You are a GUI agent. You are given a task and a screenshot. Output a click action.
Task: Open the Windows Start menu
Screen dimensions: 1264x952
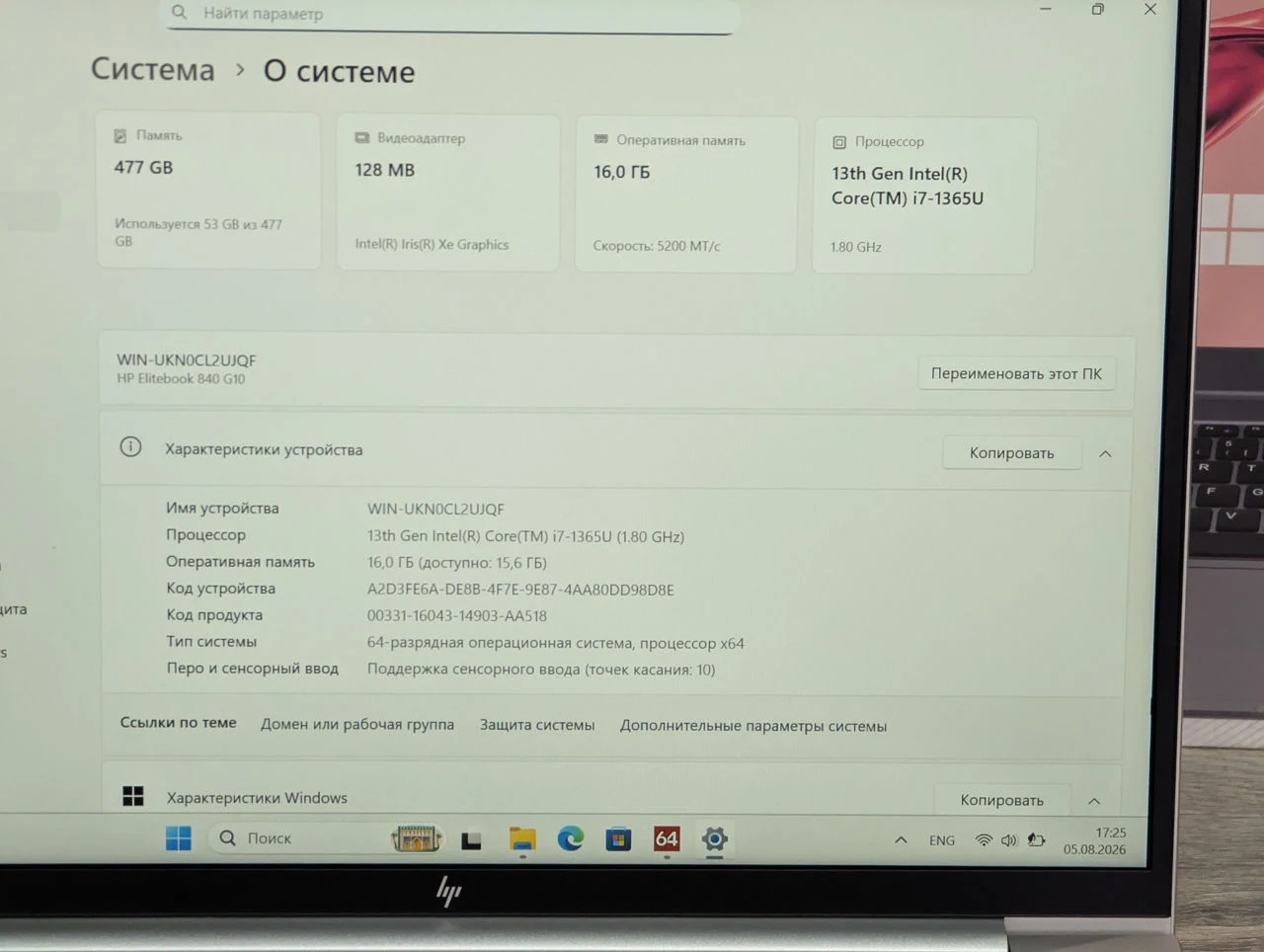pyautogui.click(x=179, y=838)
